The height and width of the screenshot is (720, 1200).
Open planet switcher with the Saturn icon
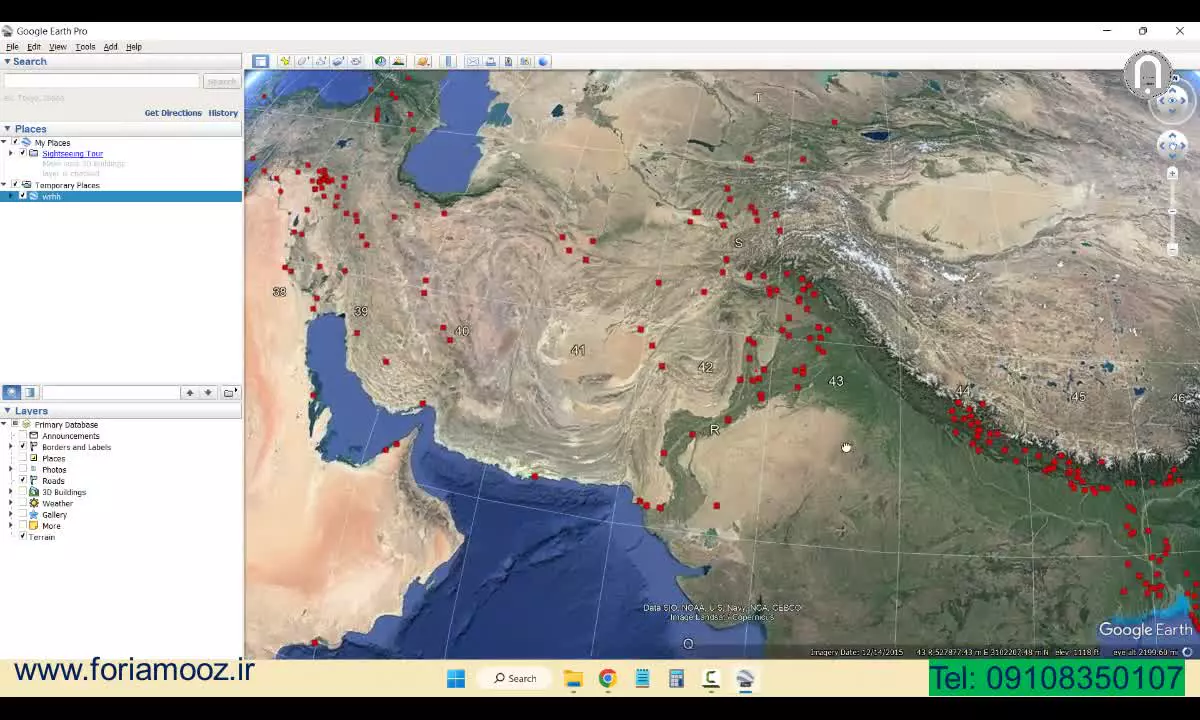click(x=421, y=61)
